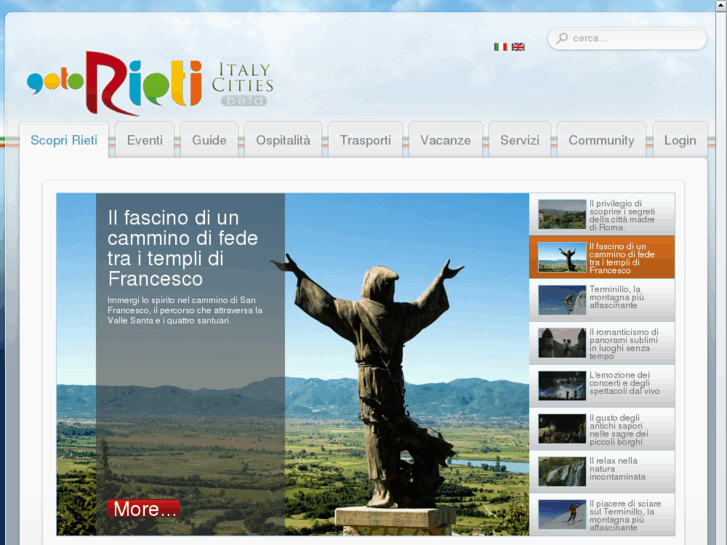Viewport: 727px width, 545px height.
Task: Open 'Terminillo, la montagna più affascinante' slide text
Action: 617,297
